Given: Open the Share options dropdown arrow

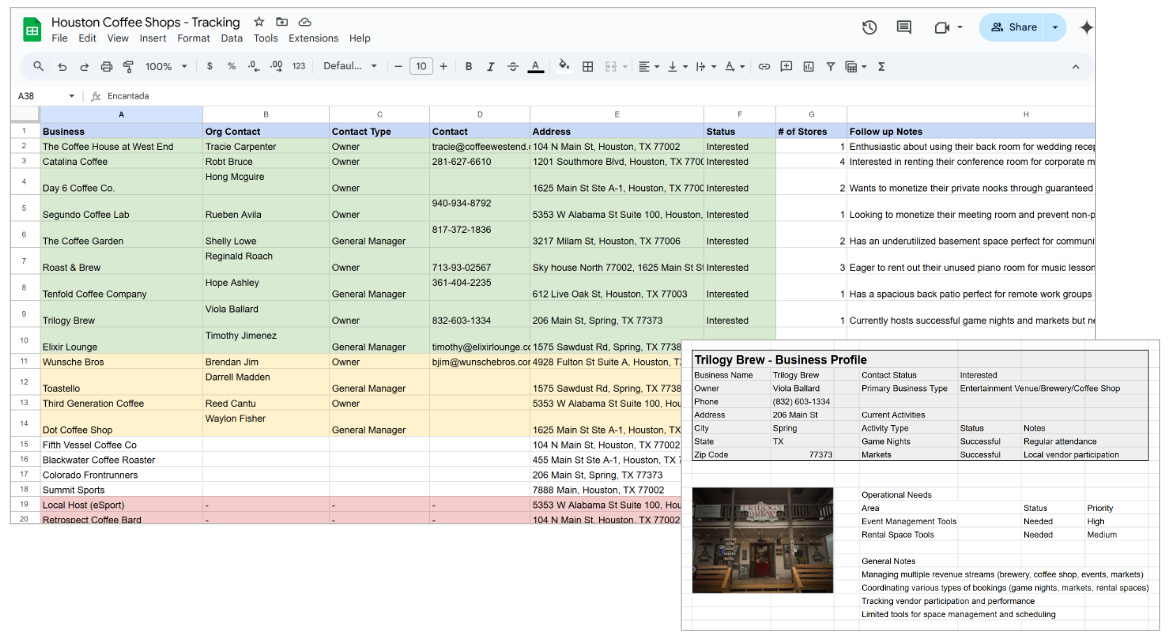Looking at the screenshot, I should tap(1055, 28).
